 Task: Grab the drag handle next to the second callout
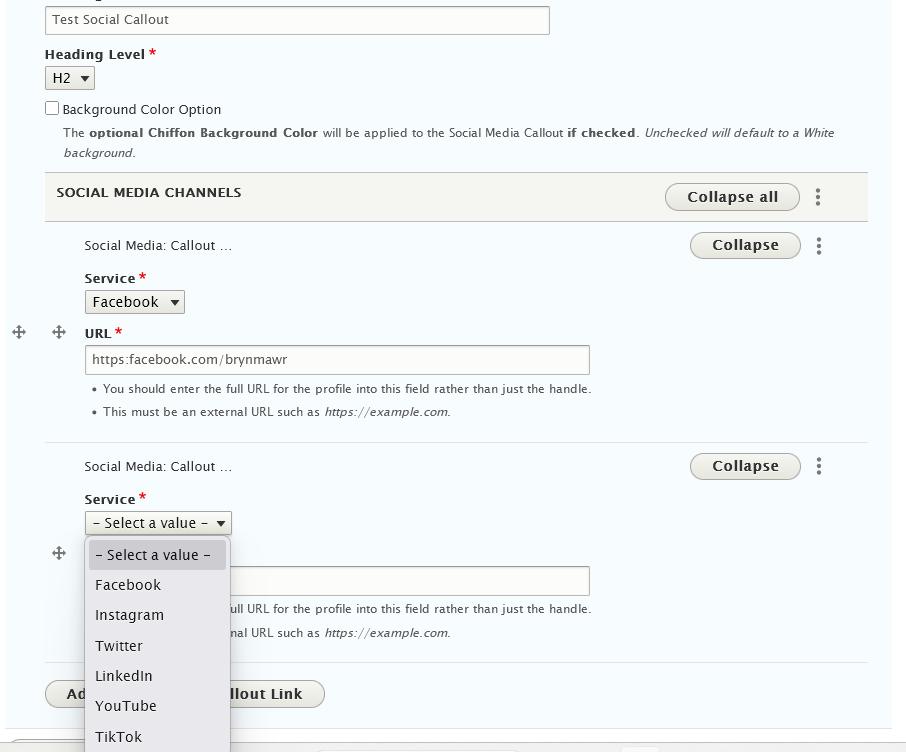pyautogui.click(x=58, y=553)
